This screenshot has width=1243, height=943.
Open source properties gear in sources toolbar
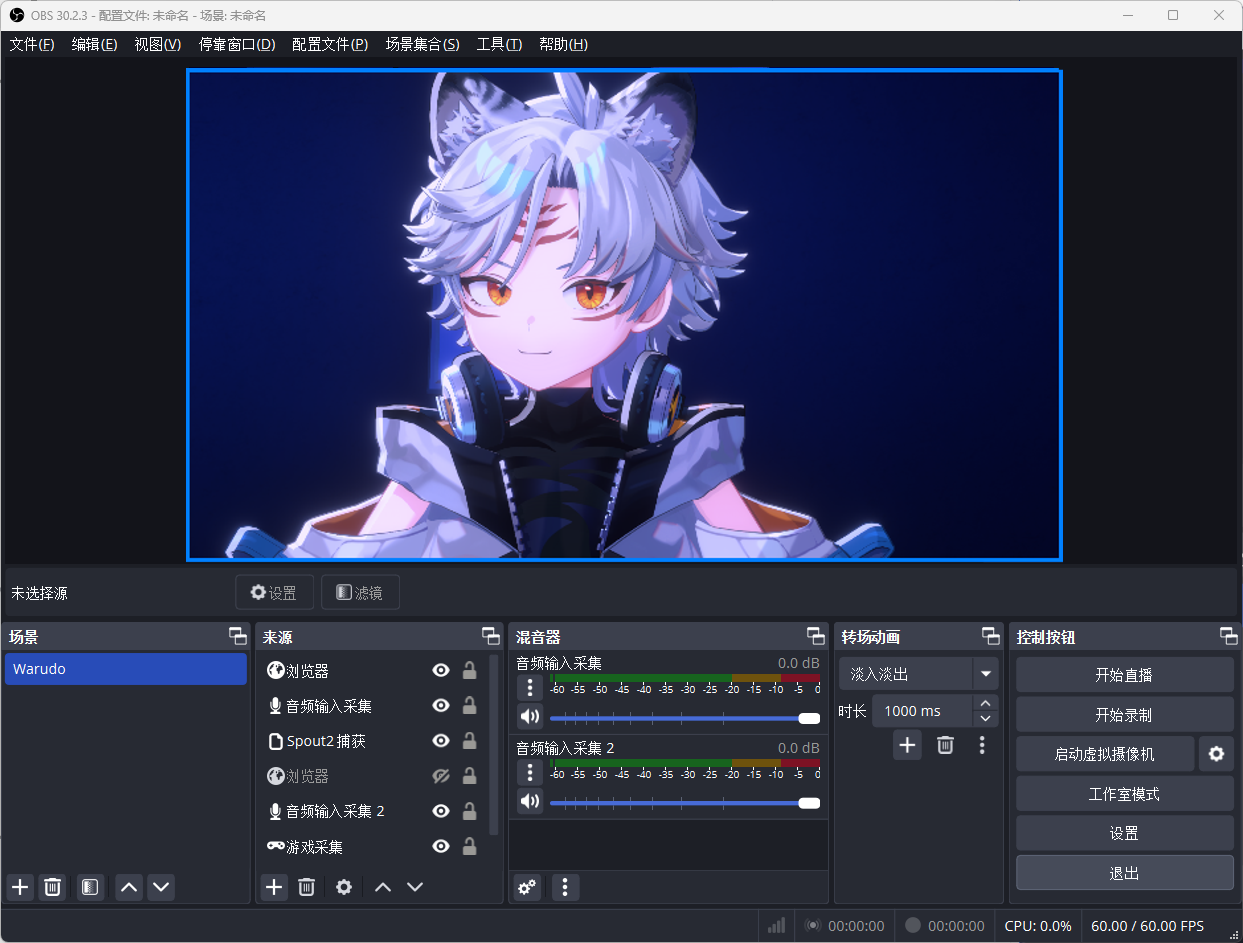point(344,887)
